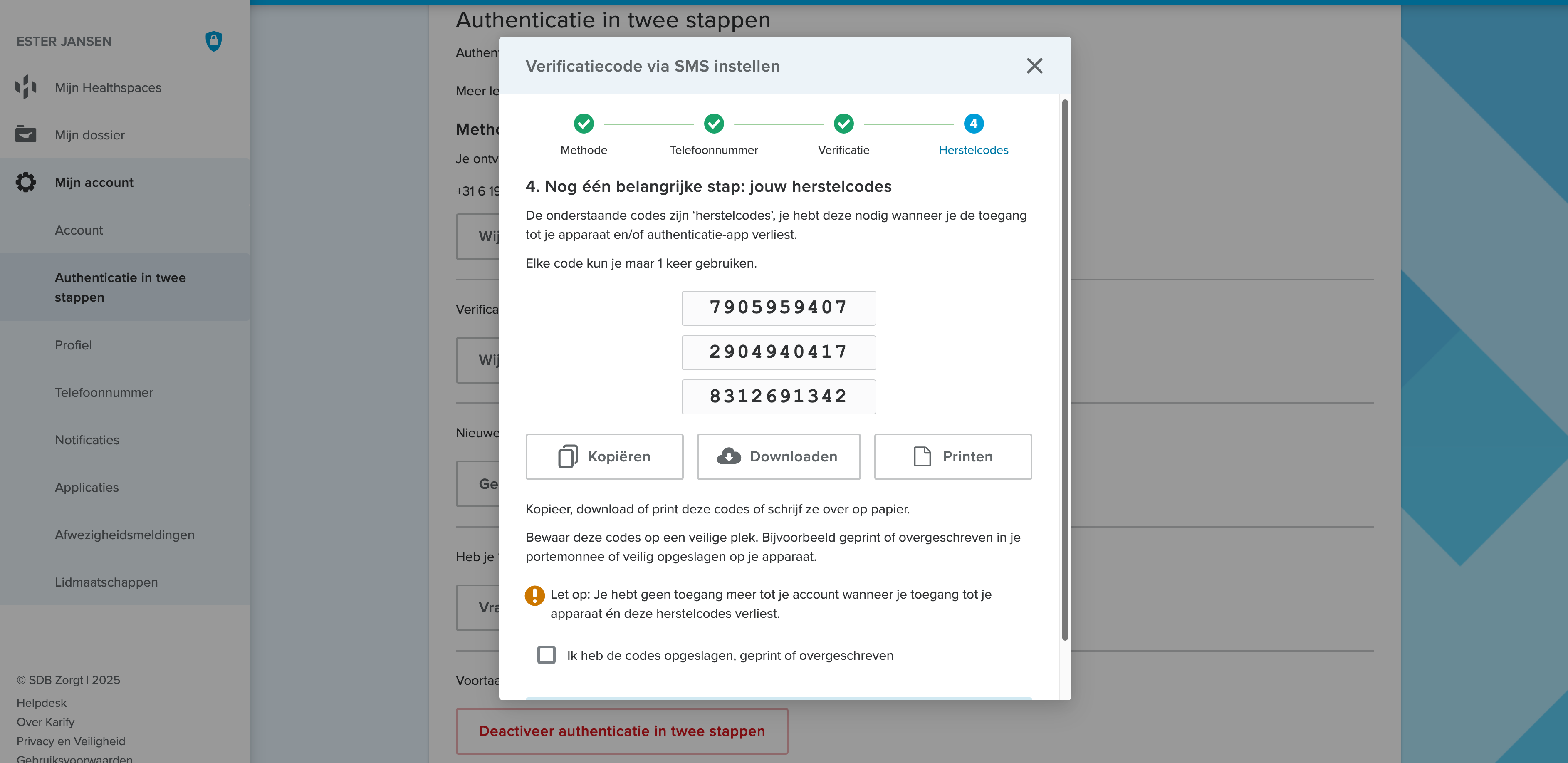Click the page icon in Printen
The width and height of the screenshot is (1568, 763).
922,456
